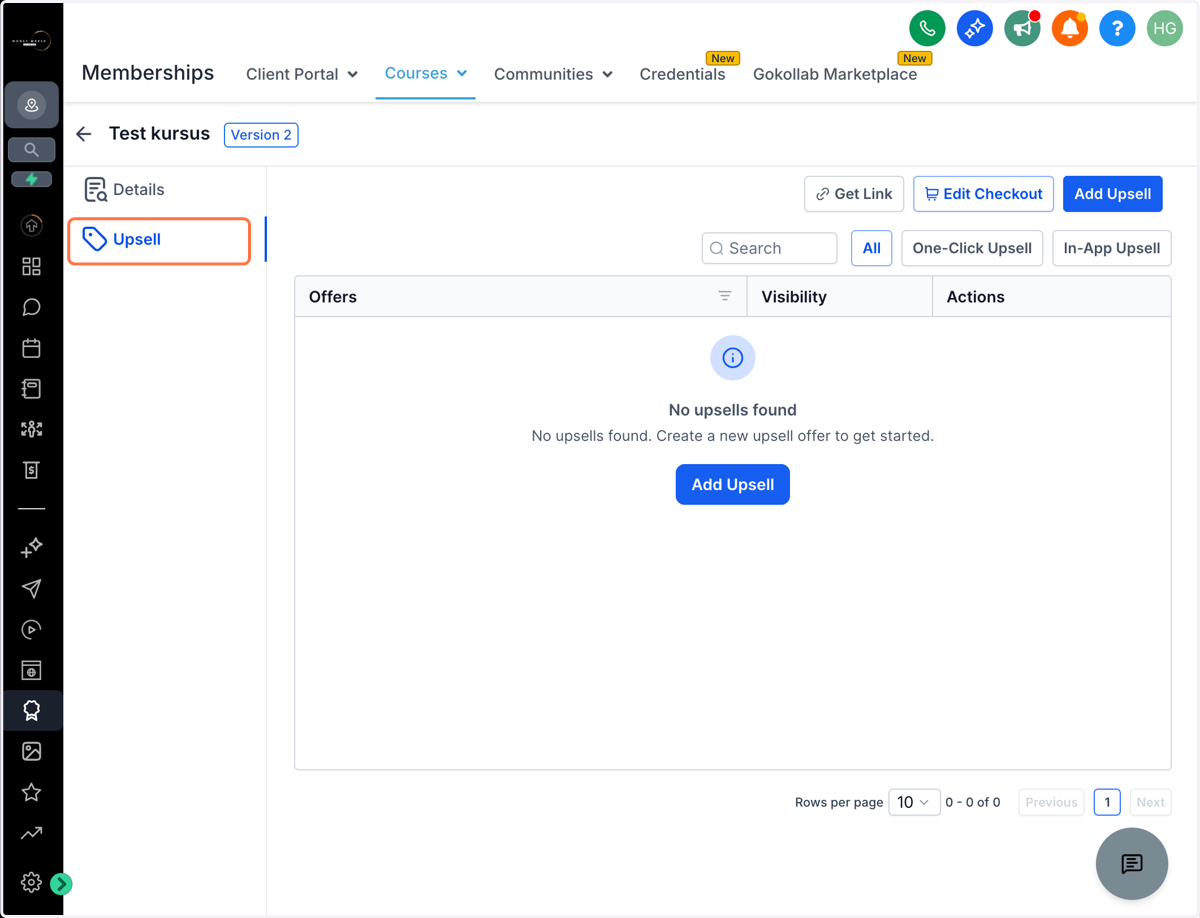Expand the Communities dropdown
This screenshot has height=918, width=1200.
(553, 74)
